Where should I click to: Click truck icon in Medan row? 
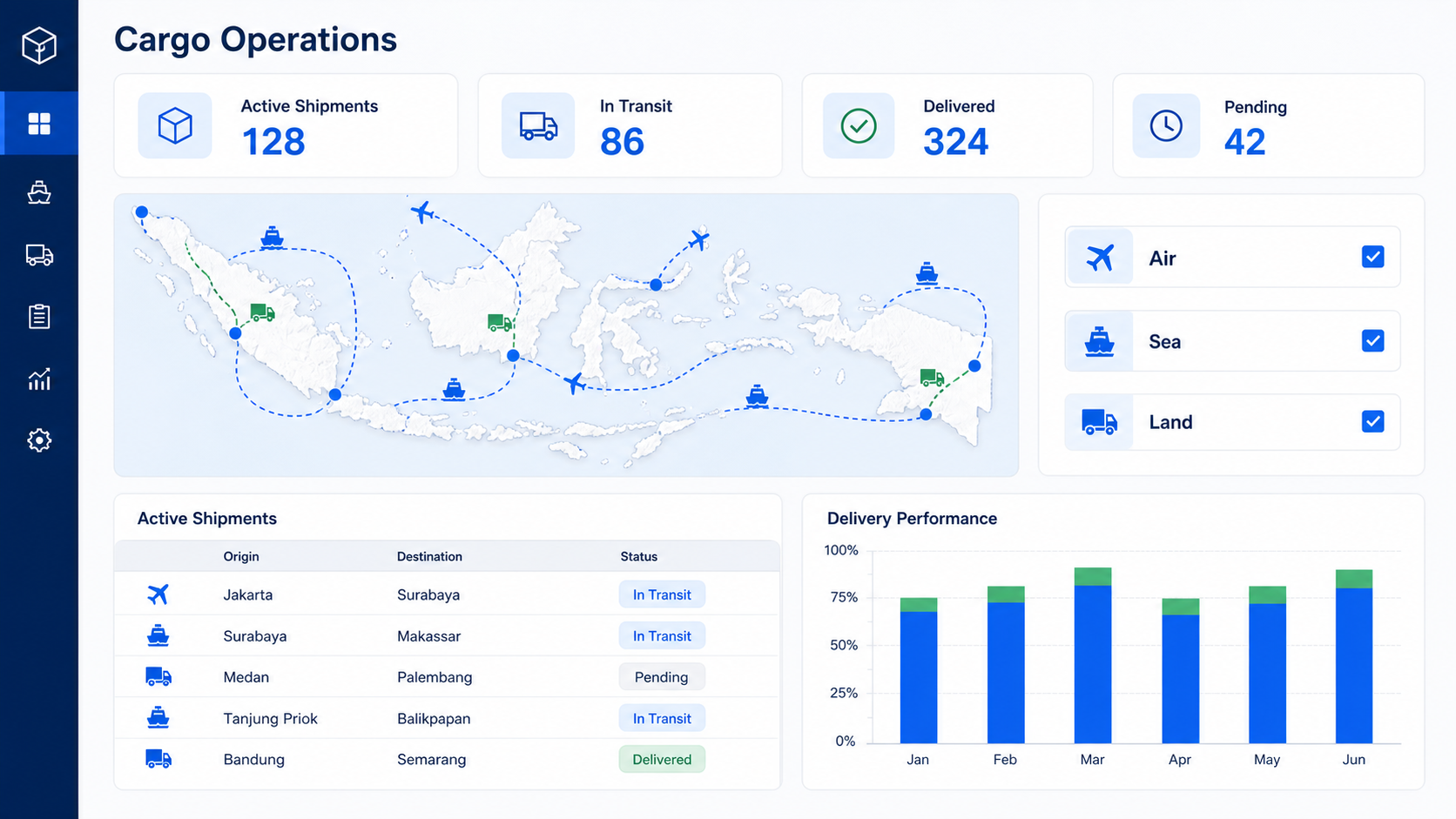(x=158, y=676)
